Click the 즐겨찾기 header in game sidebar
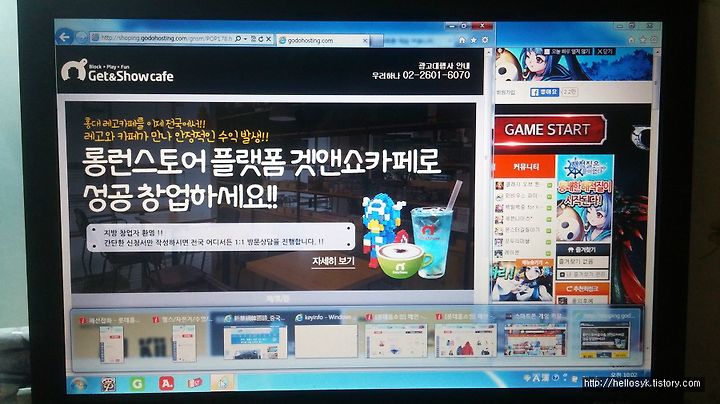 pyautogui.click(x=582, y=250)
